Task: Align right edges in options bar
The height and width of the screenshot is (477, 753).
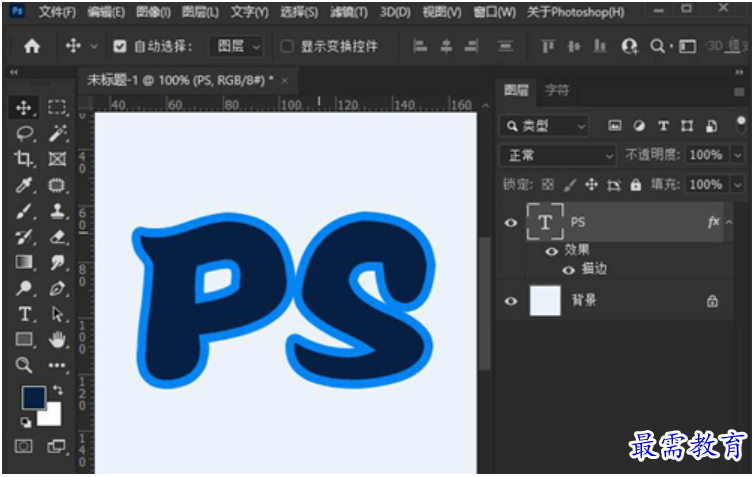Action: pos(472,46)
